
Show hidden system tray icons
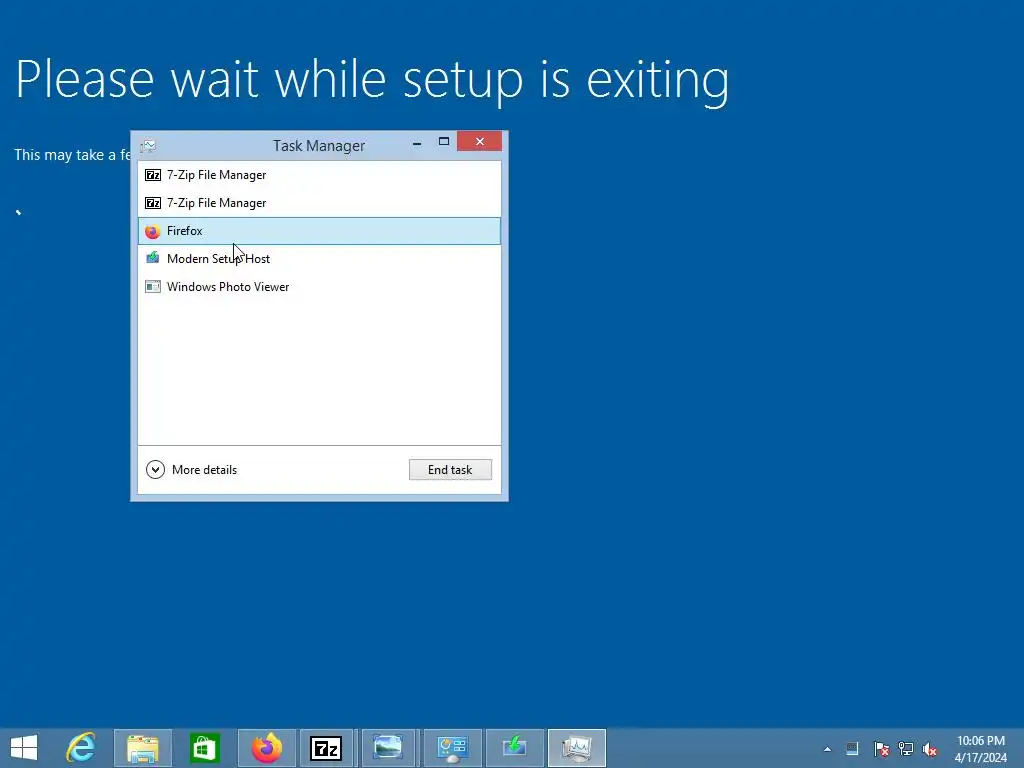click(x=827, y=749)
